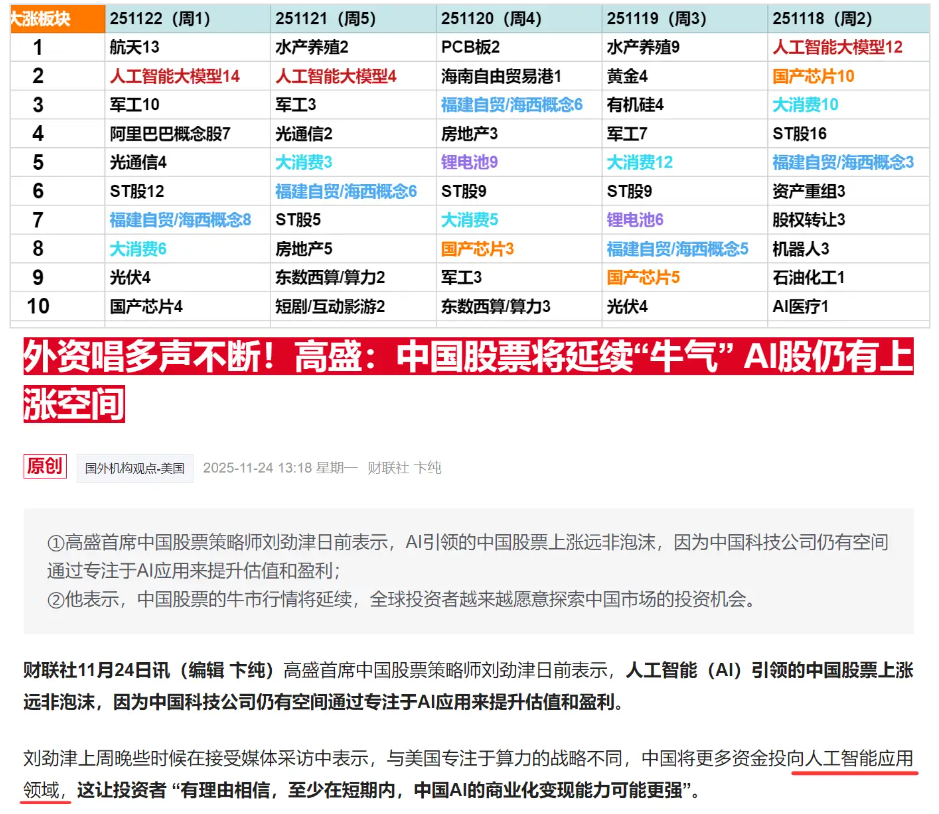Select the AI医疗1 cell
Image resolution: width=939 pixels, height=814 pixels.
[800, 306]
